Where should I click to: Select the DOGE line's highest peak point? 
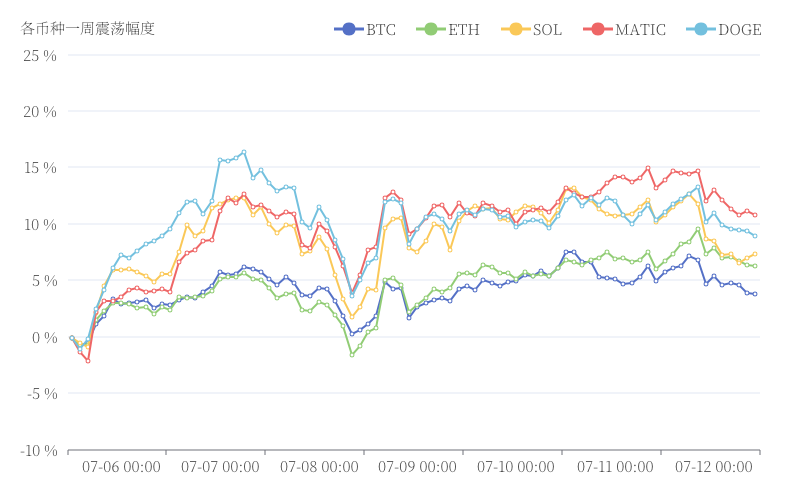(244, 152)
